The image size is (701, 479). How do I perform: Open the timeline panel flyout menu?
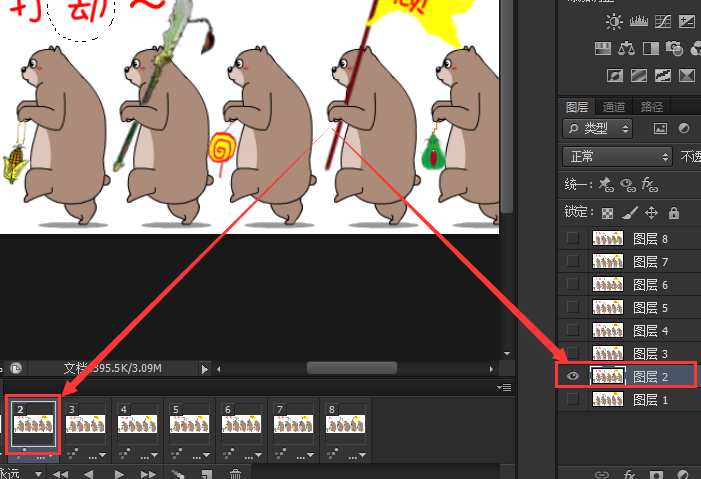click(x=504, y=387)
